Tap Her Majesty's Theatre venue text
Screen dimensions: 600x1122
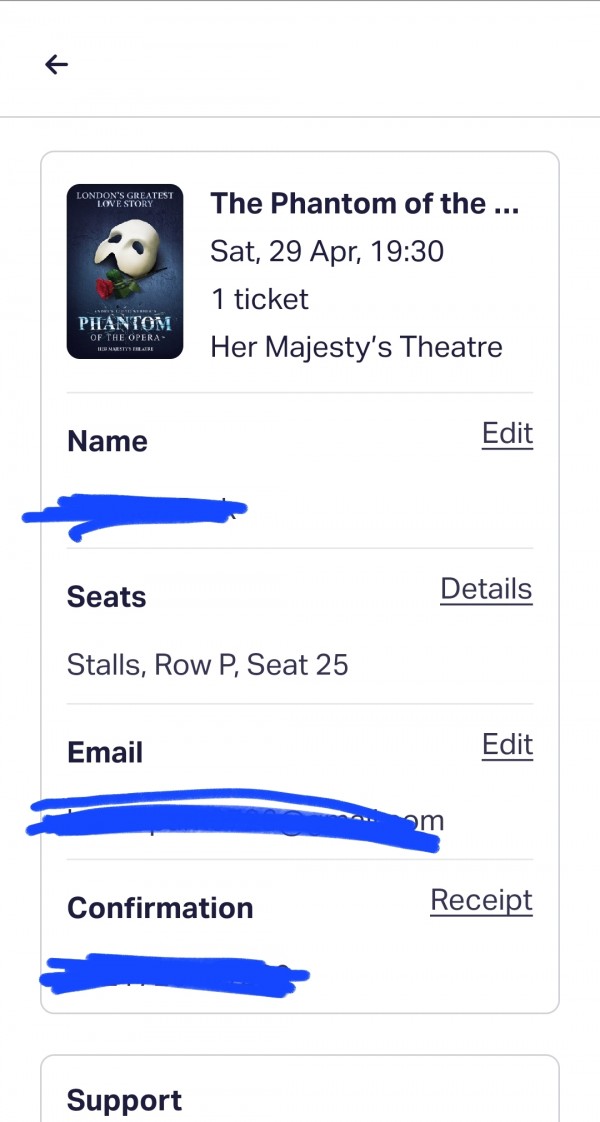[x=356, y=348]
